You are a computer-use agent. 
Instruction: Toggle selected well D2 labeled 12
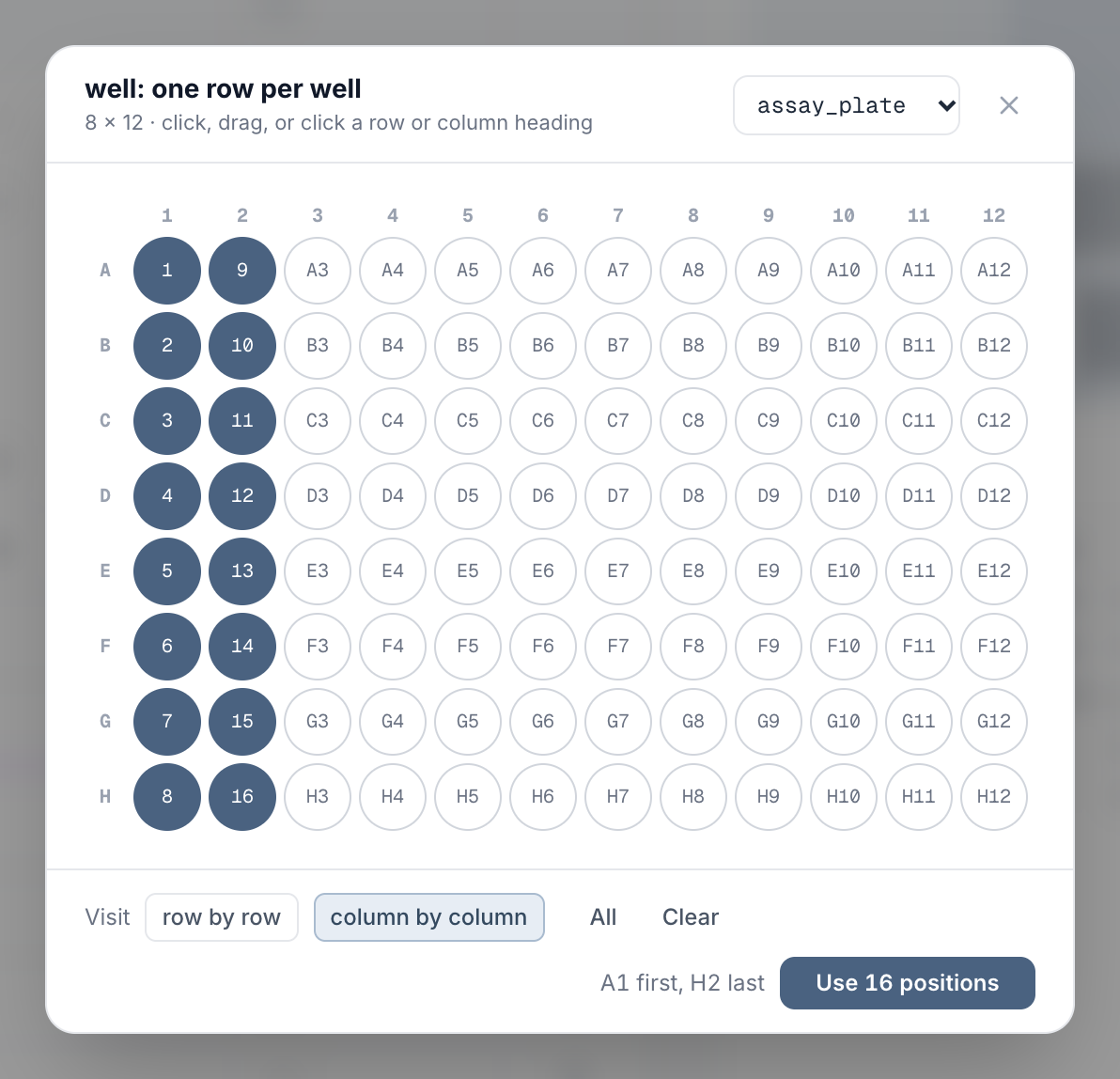[x=242, y=496]
